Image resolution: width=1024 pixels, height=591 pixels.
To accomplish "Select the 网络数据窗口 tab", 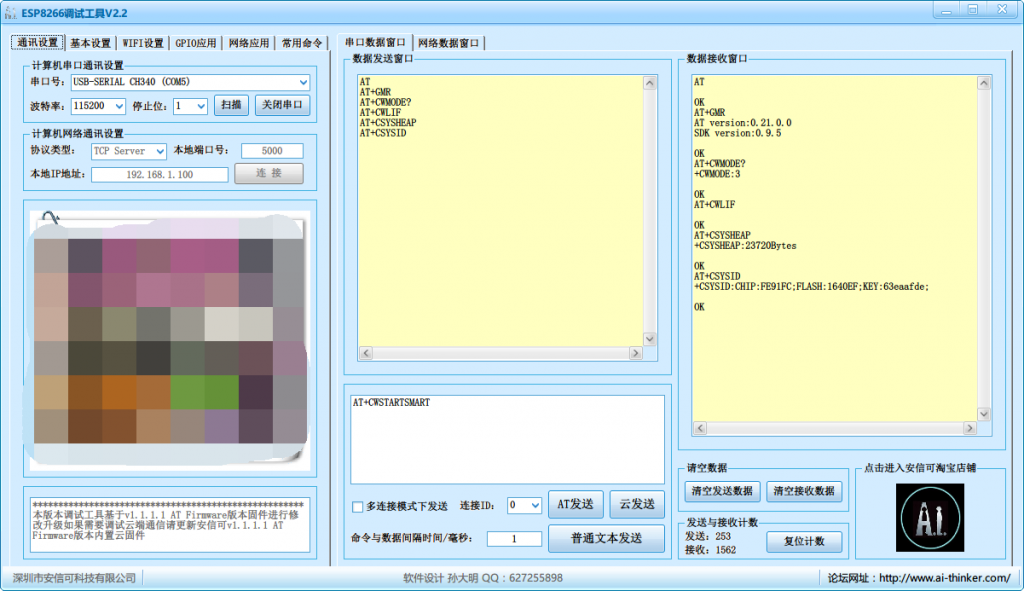I will pos(449,43).
